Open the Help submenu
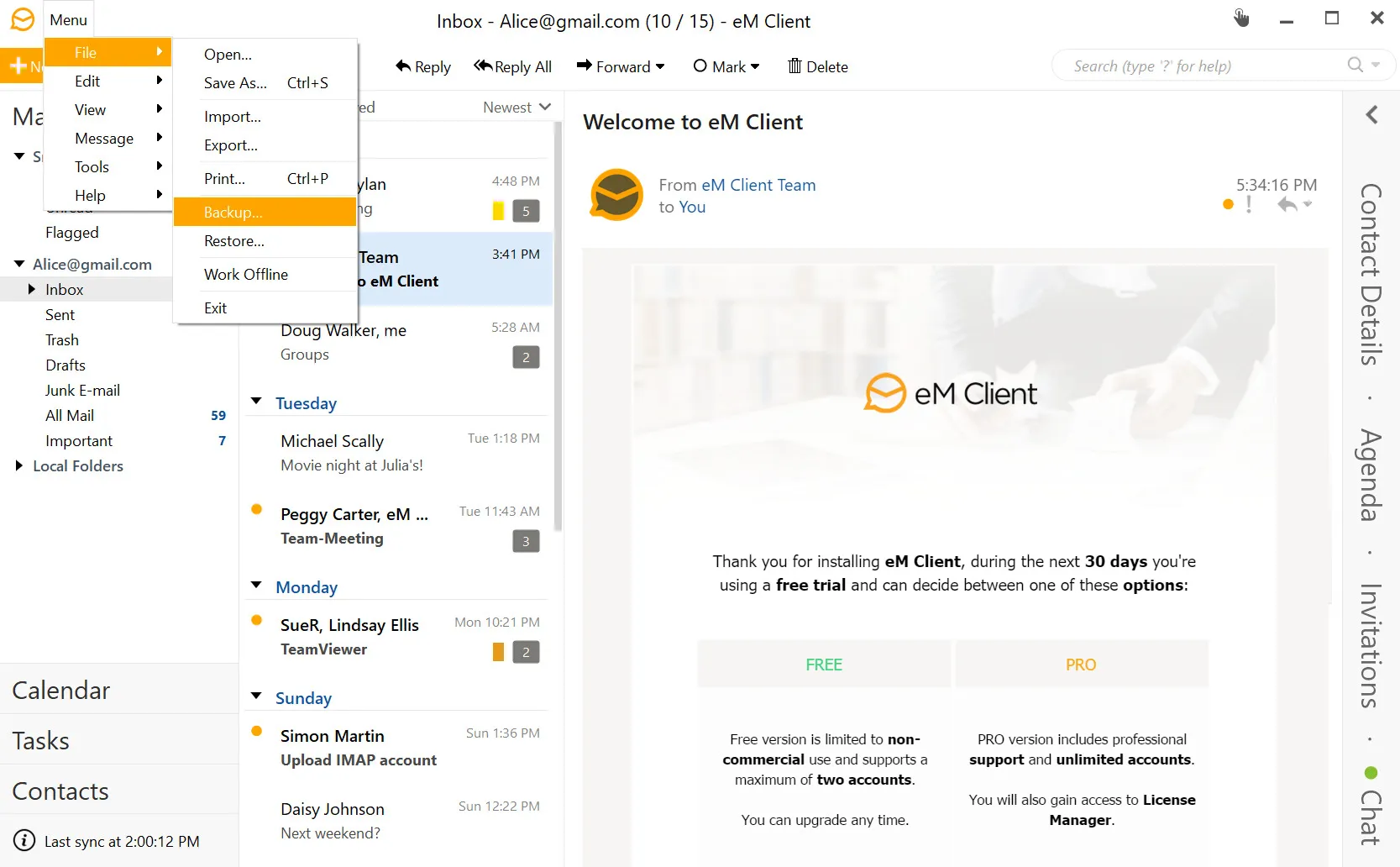The width and height of the screenshot is (1400, 867). (x=108, y=195)
